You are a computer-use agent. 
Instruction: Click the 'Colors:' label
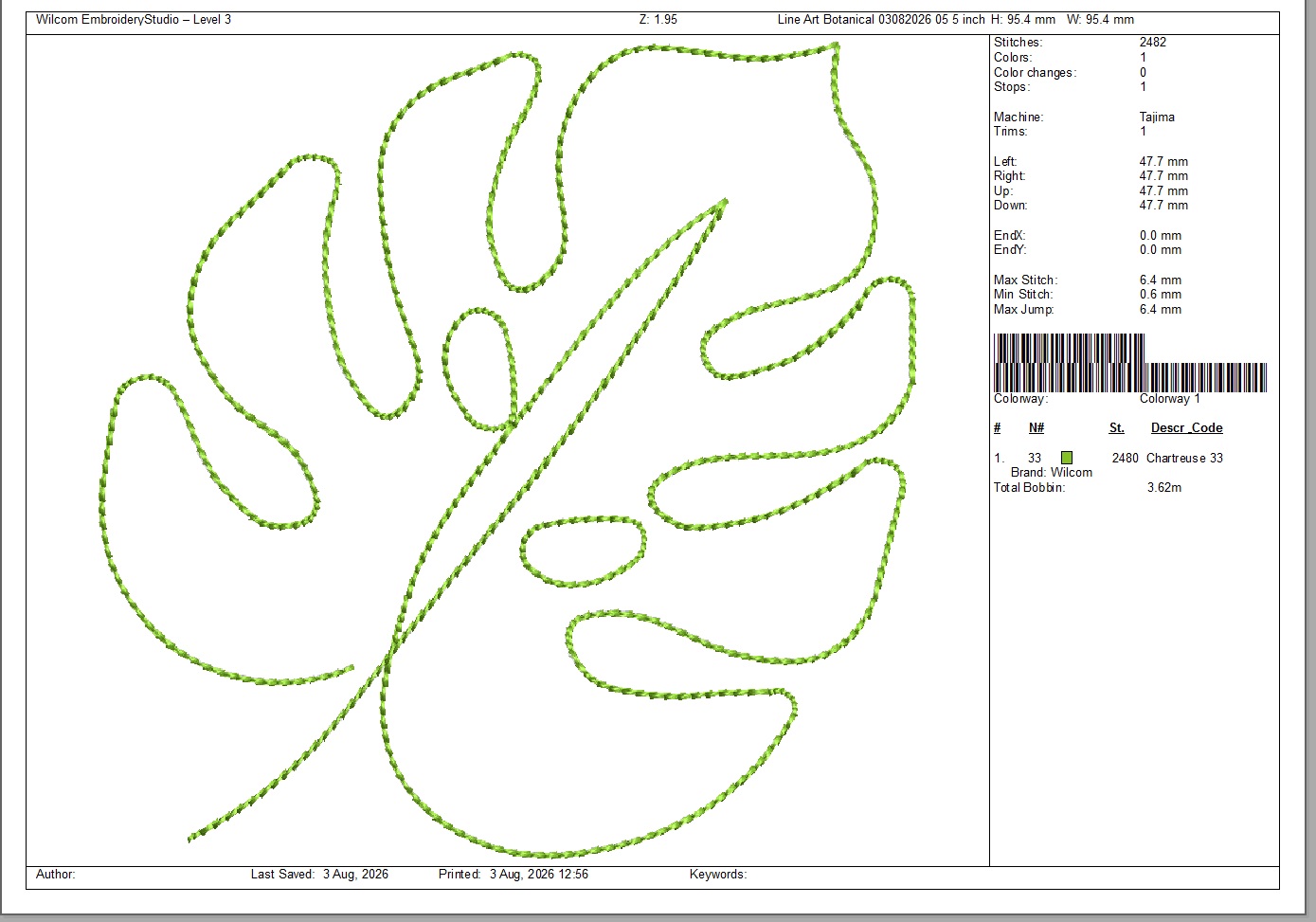pos(1013,57)
